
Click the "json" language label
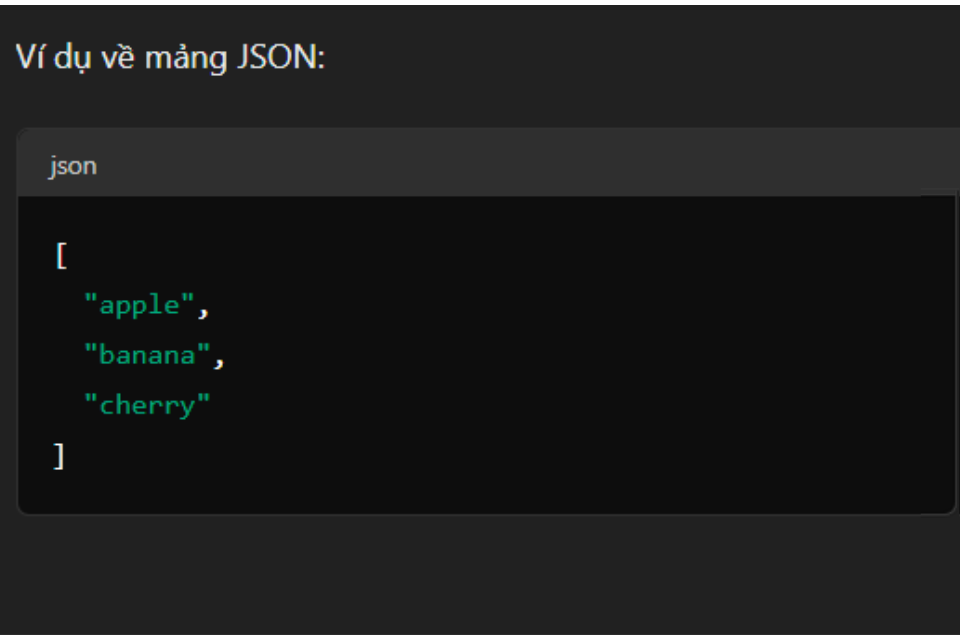pyautogui.click(x=72, y=166)
